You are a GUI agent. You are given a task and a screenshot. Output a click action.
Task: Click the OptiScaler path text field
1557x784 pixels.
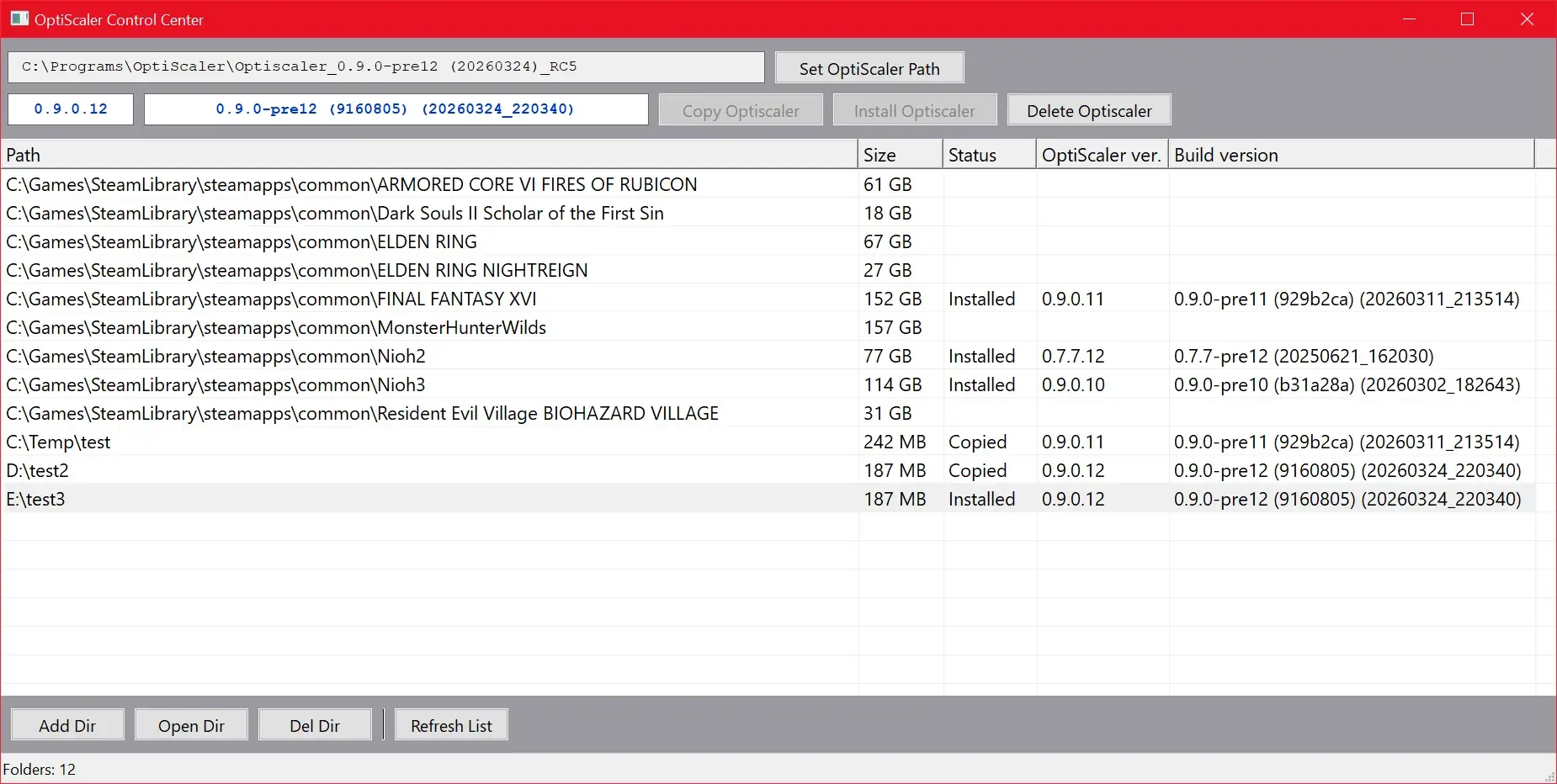(x=386, y=67)
